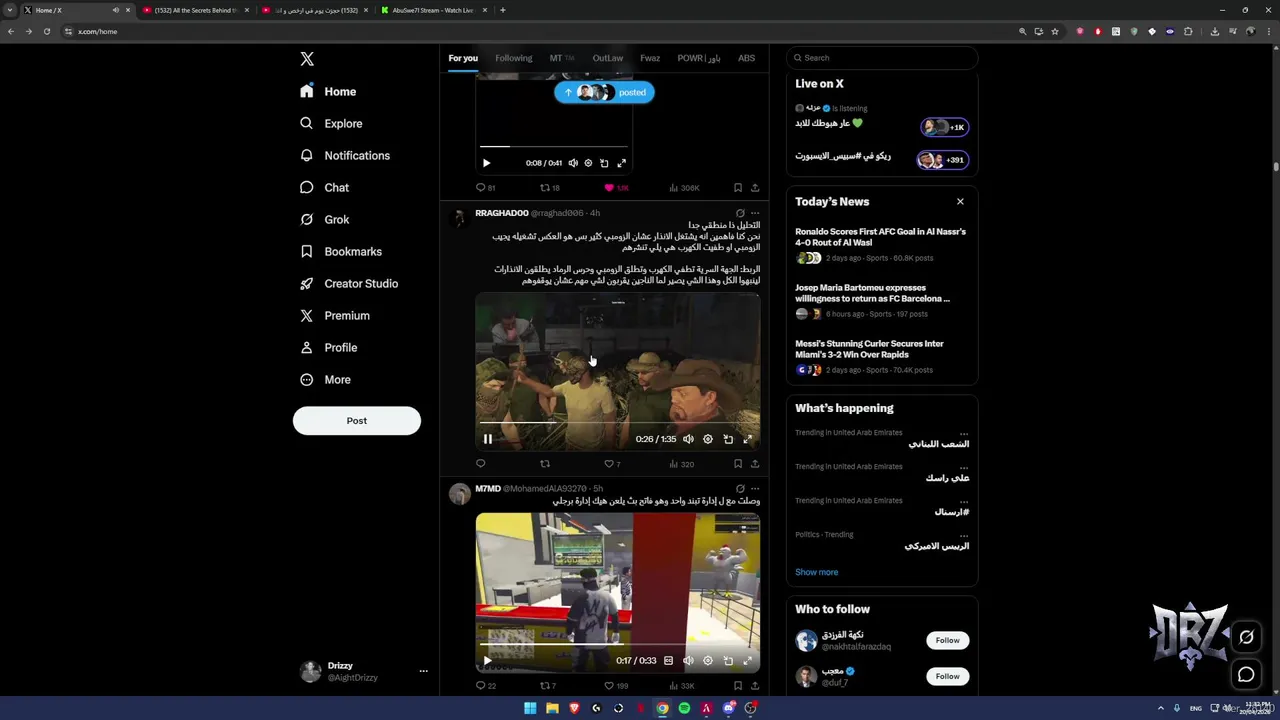Open settings of the 1:35 video
The image size is (1280, 720).
[x=708, y=439]
